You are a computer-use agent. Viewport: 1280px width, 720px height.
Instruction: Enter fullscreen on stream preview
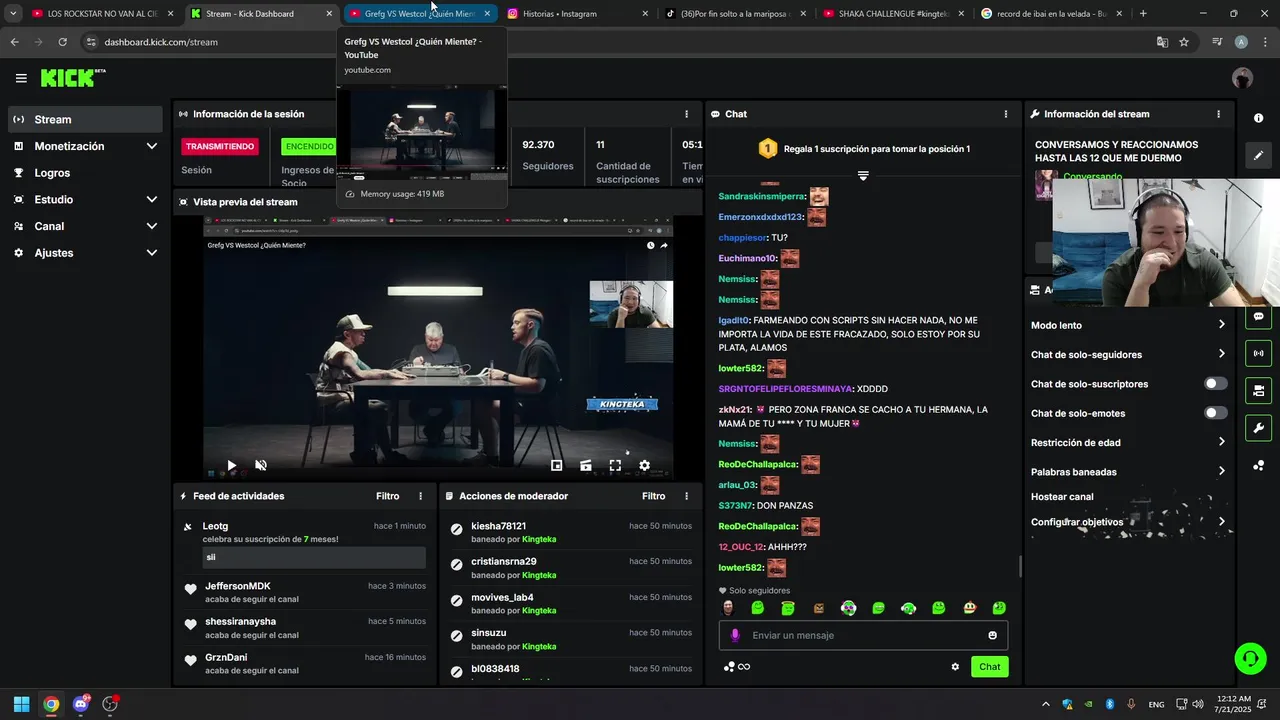pyautogui.click(x=615, y=465)
